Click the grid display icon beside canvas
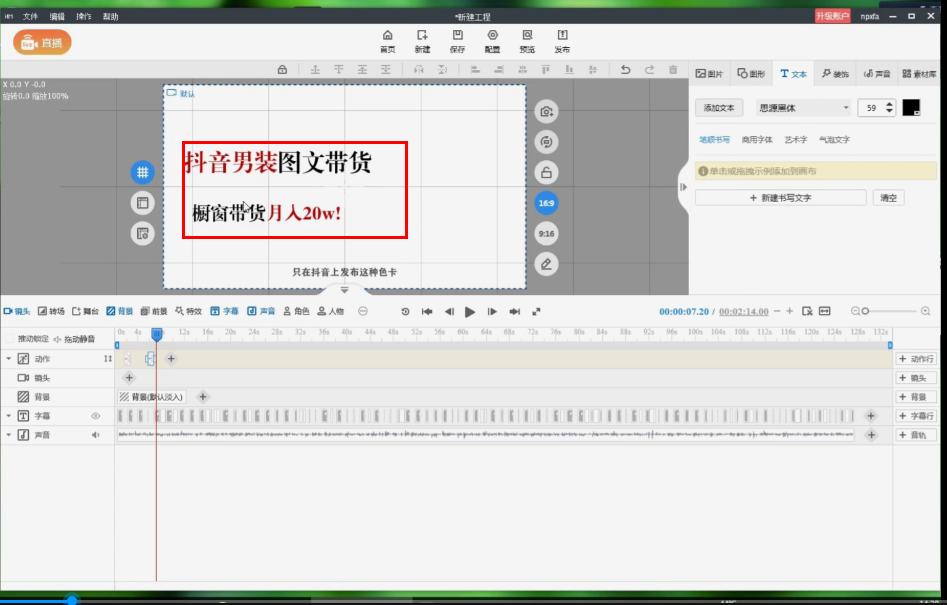This screenshot has width=947, height=605. (143, 172)
